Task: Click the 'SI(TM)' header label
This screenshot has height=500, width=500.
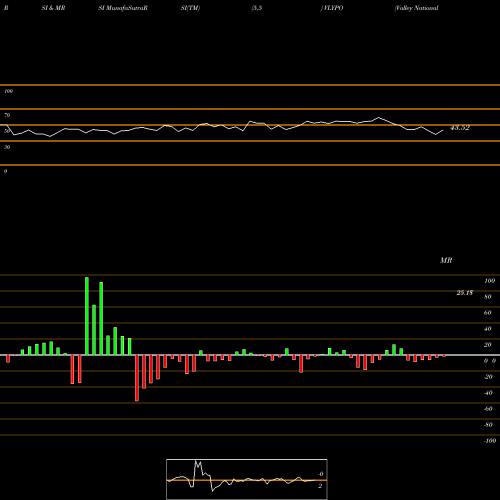Action: (x=190, y=8)
